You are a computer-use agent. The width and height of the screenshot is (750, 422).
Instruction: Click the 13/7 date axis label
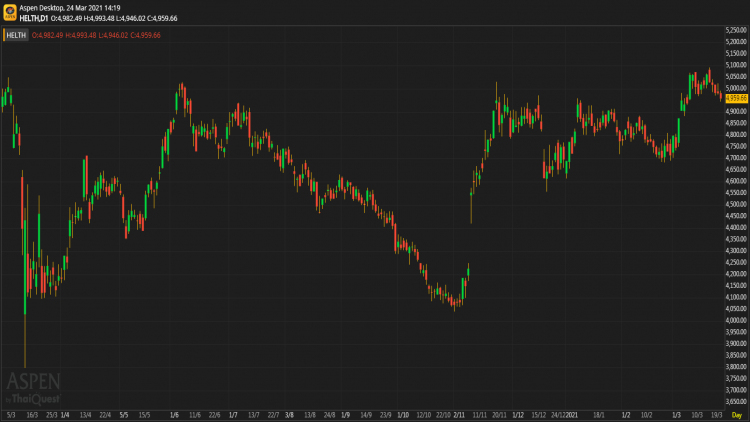tap(254, 415)
